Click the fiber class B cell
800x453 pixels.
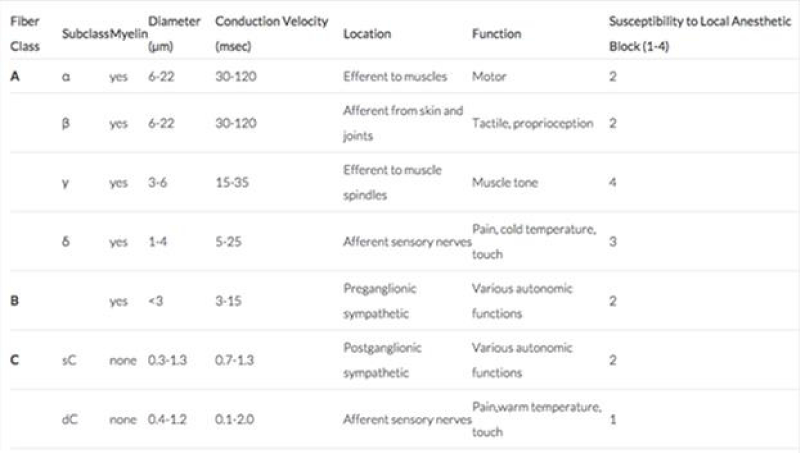click(14, 300)
